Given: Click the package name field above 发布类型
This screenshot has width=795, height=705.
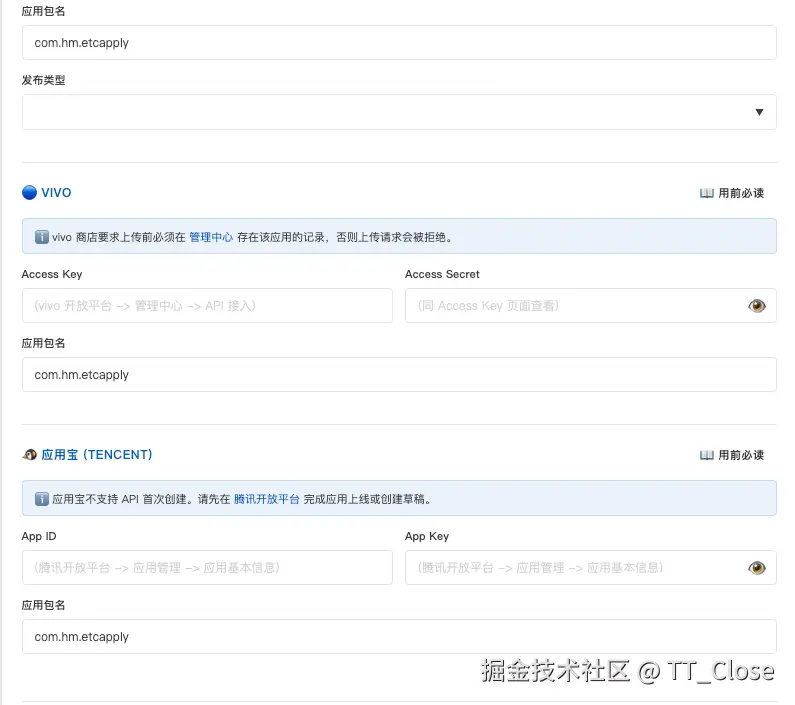Looking at the screenshot, I should tap(399, 43).
